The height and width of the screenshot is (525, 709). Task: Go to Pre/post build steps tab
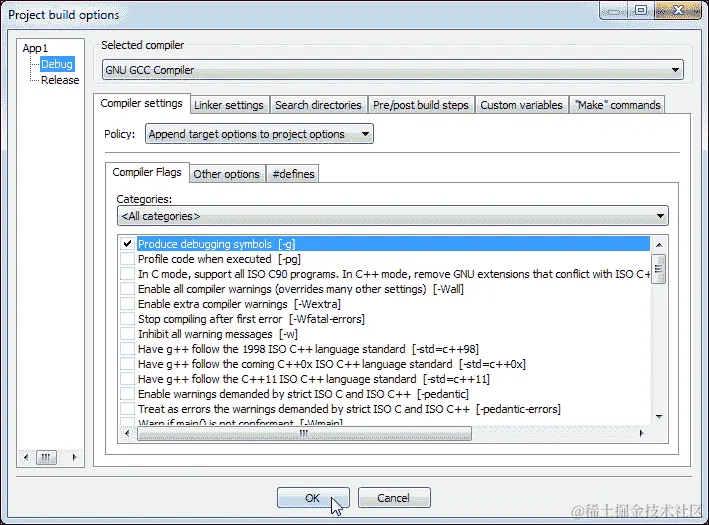(421, 105)
